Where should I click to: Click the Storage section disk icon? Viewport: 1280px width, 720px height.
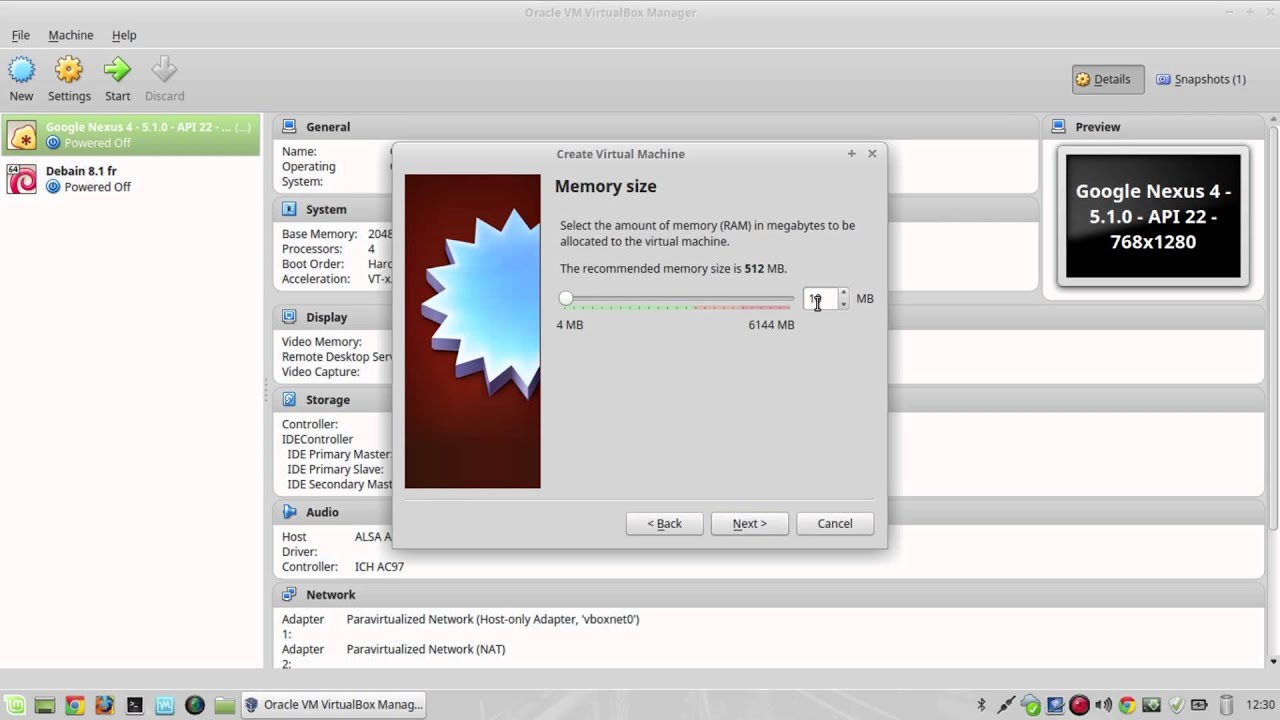(289, 399)
